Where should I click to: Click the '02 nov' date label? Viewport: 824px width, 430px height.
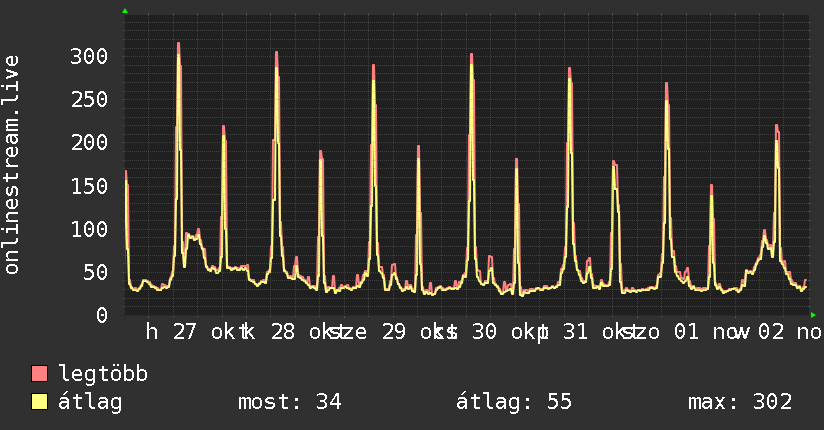[x=790, y=332]
